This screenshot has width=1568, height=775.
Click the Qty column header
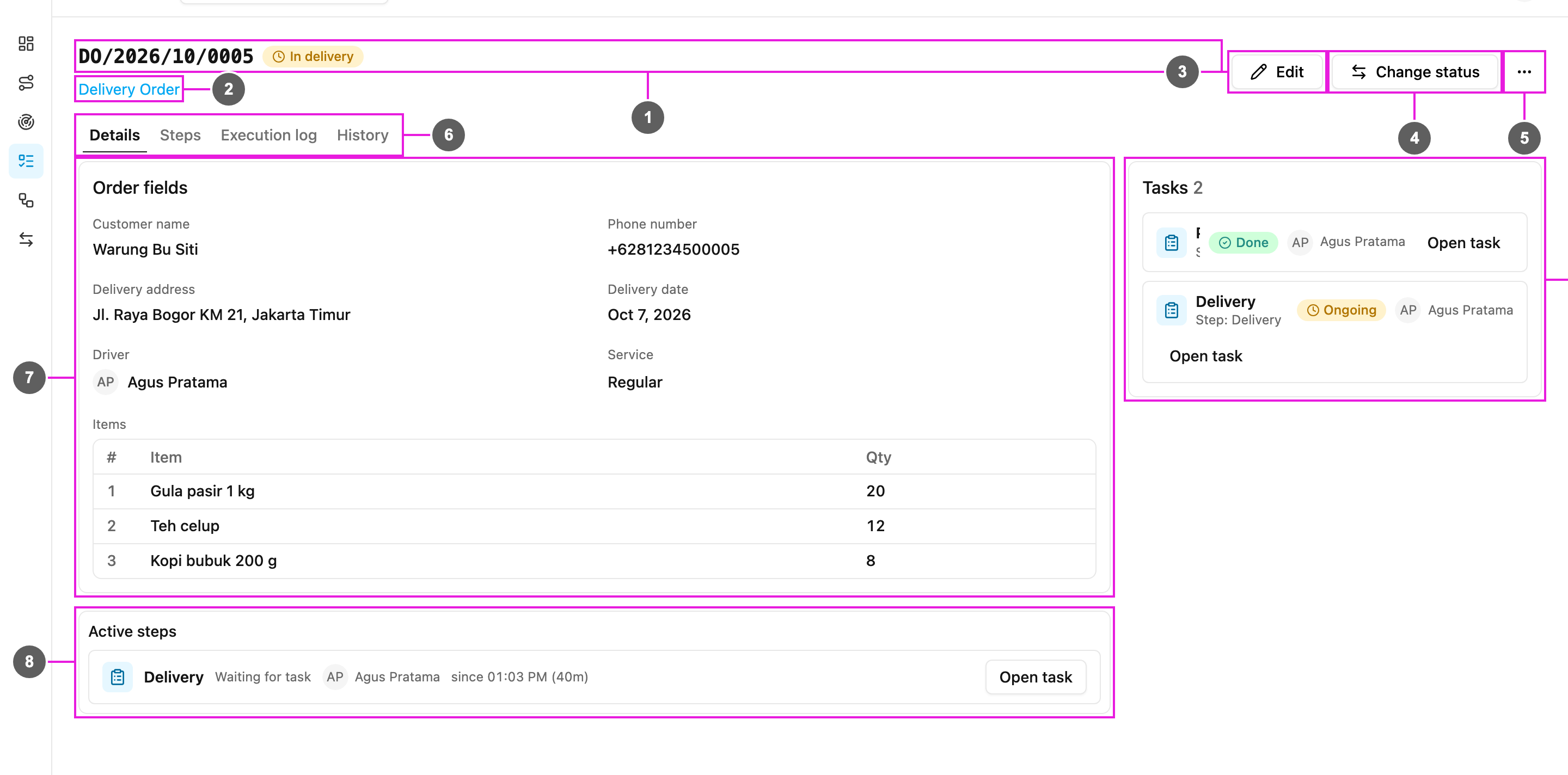(878, 458)
